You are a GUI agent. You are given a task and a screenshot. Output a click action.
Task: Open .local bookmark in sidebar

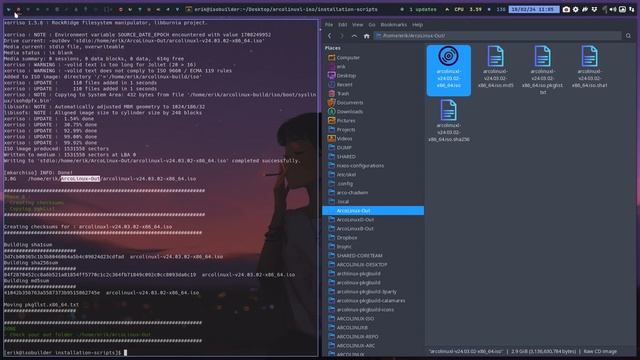click(x=339, y=201)
